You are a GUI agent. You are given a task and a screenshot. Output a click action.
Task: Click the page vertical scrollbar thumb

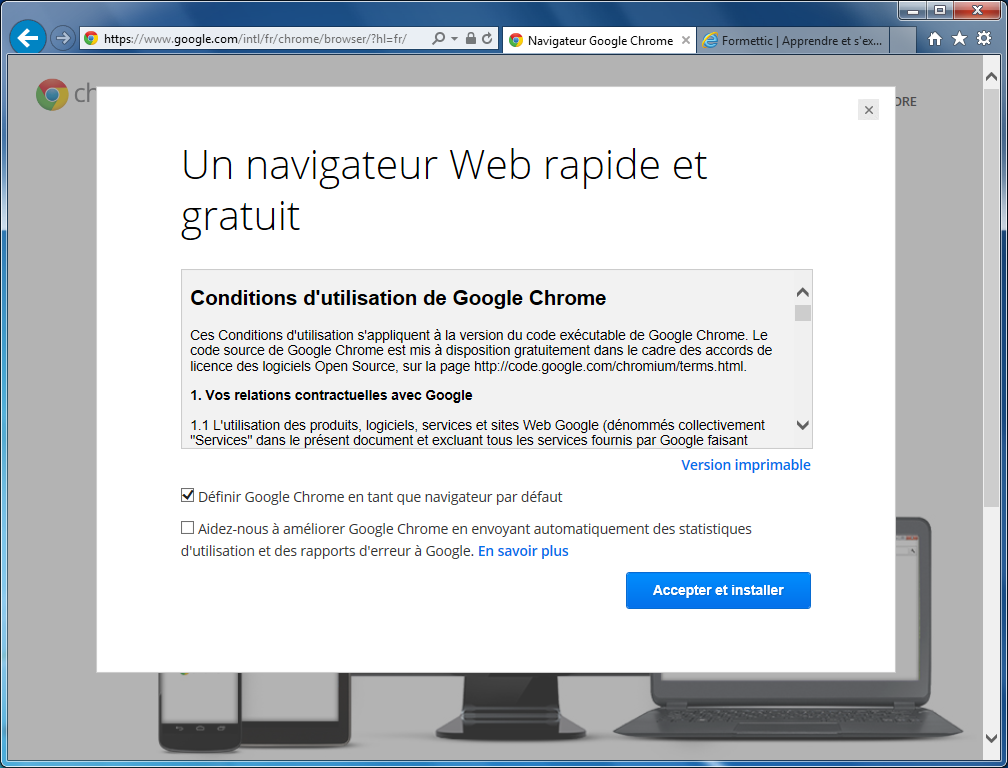991,298
